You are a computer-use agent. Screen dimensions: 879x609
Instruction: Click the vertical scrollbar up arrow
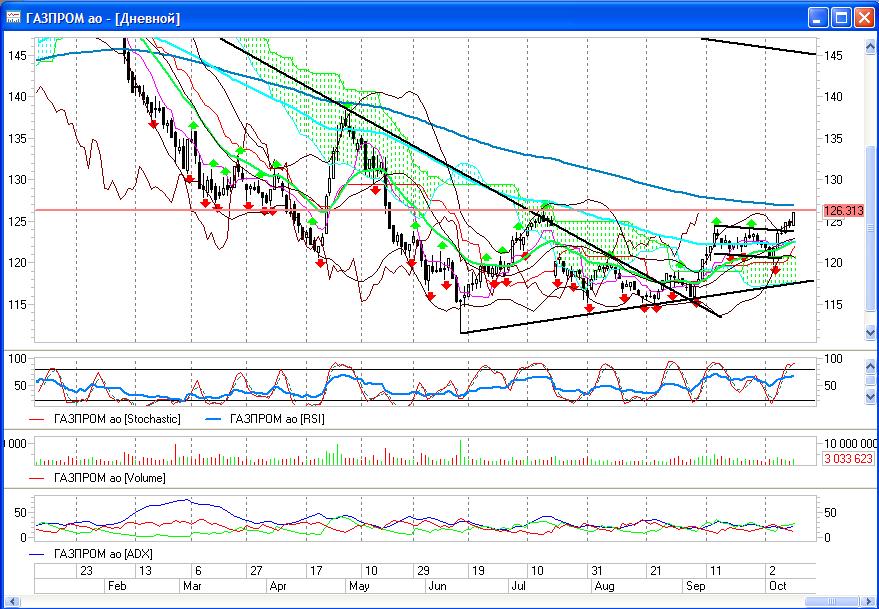click(x=870, y=44)
